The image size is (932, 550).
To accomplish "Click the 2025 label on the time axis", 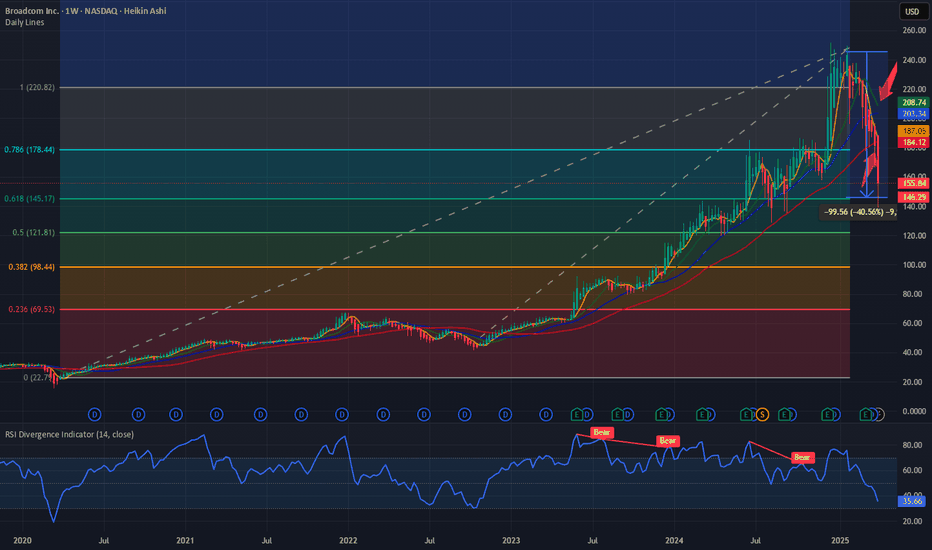I will [x=840, y=540].
